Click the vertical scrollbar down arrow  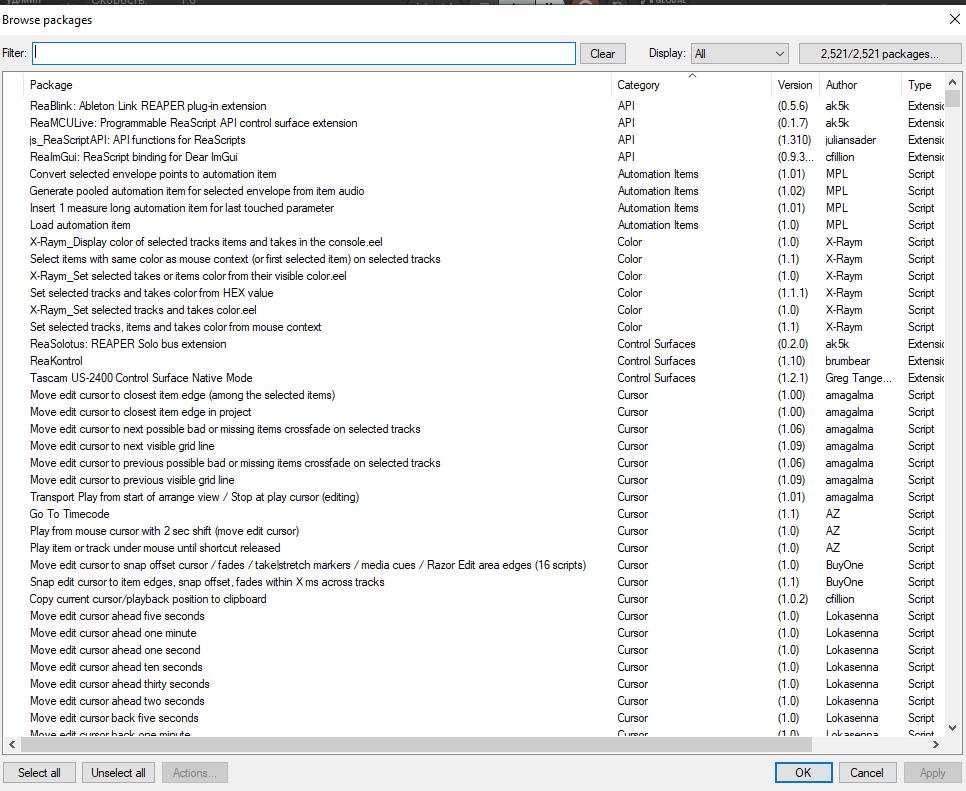[952, 728]
